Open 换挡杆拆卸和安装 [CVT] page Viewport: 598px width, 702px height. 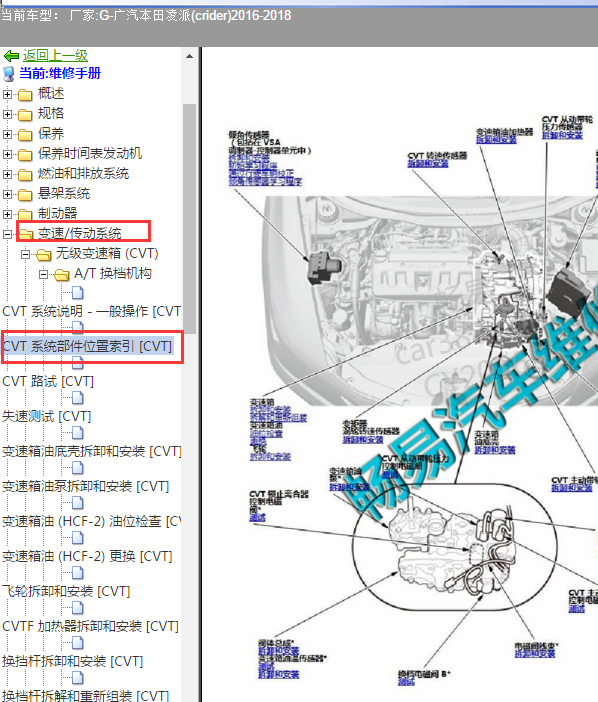click(x=73, y=661)
